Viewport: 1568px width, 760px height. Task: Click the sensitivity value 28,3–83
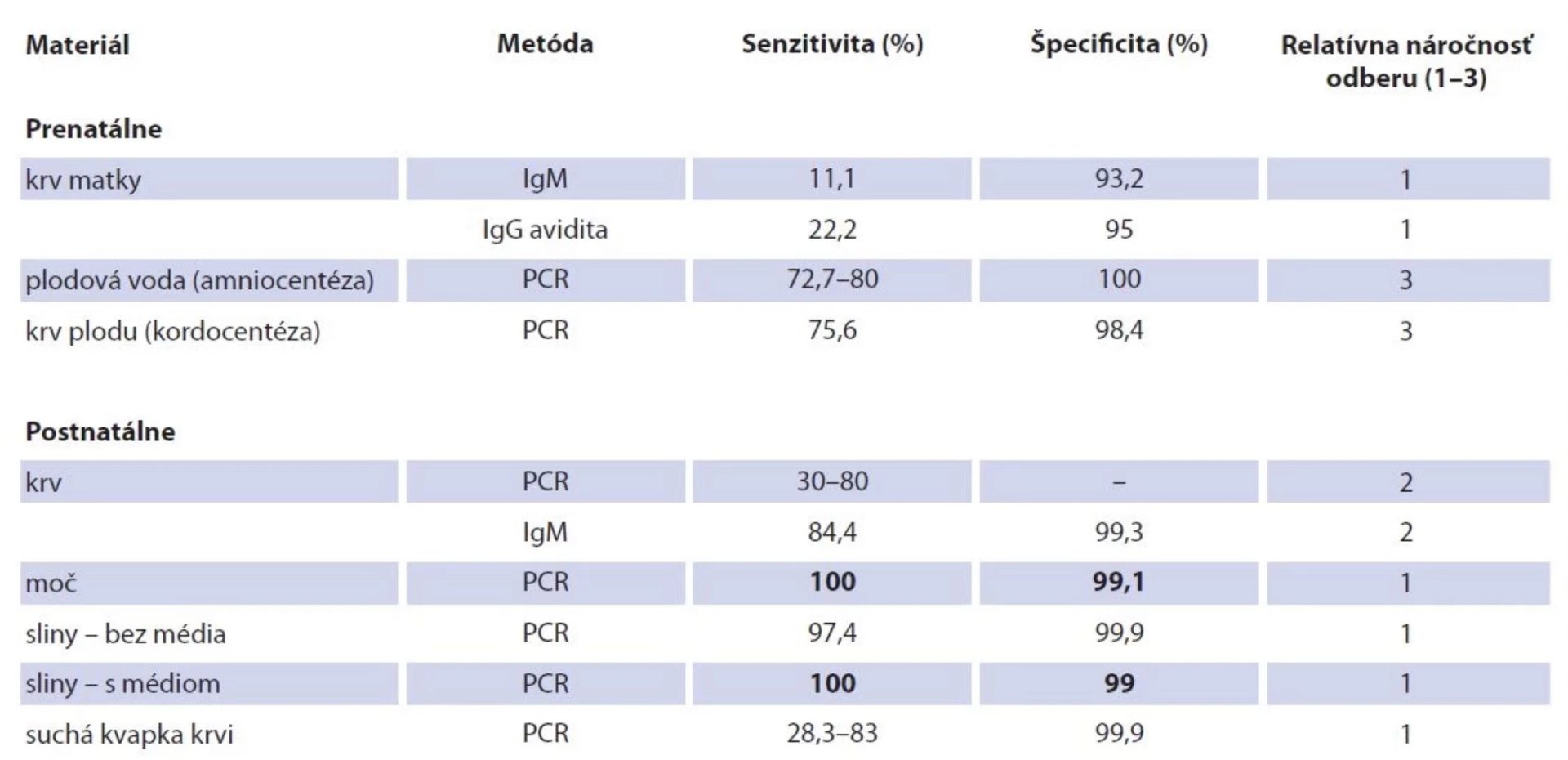(x=832, y=733)
